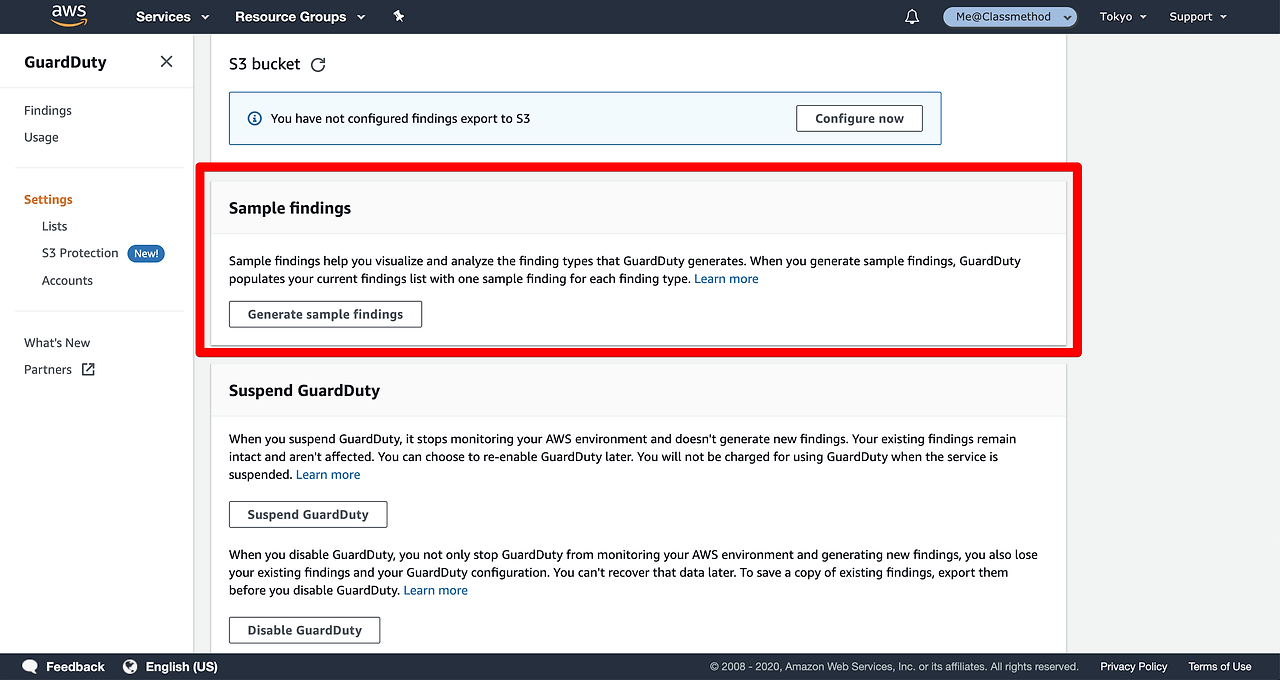1280x680 pixels.
Task: Open the Support dropdown
Action: point(1198,17)
